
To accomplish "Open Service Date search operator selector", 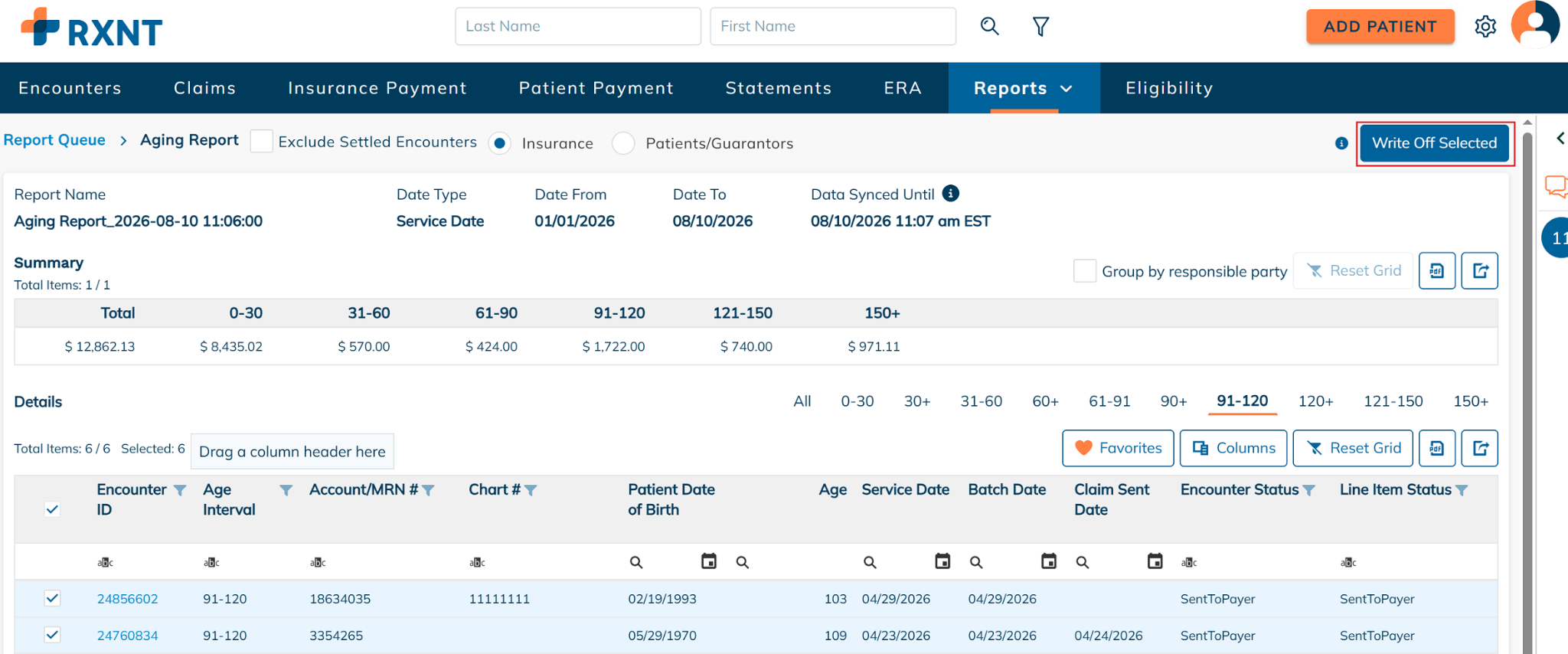I will point(870,562).
